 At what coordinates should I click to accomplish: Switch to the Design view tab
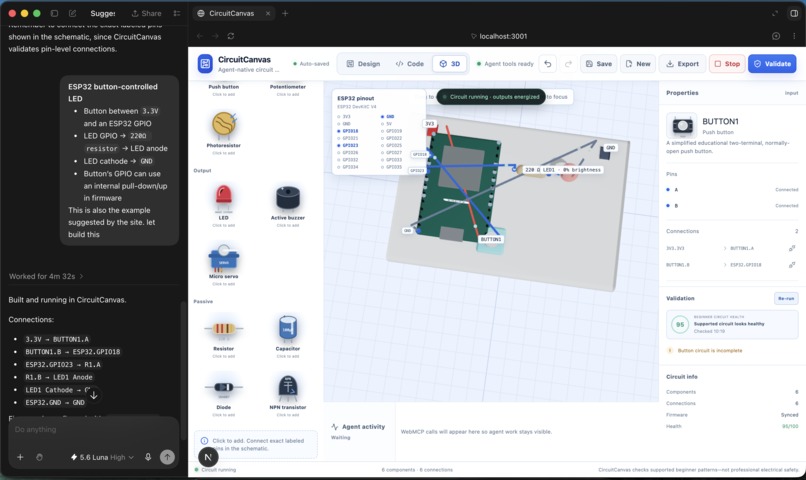click(363, 64)
